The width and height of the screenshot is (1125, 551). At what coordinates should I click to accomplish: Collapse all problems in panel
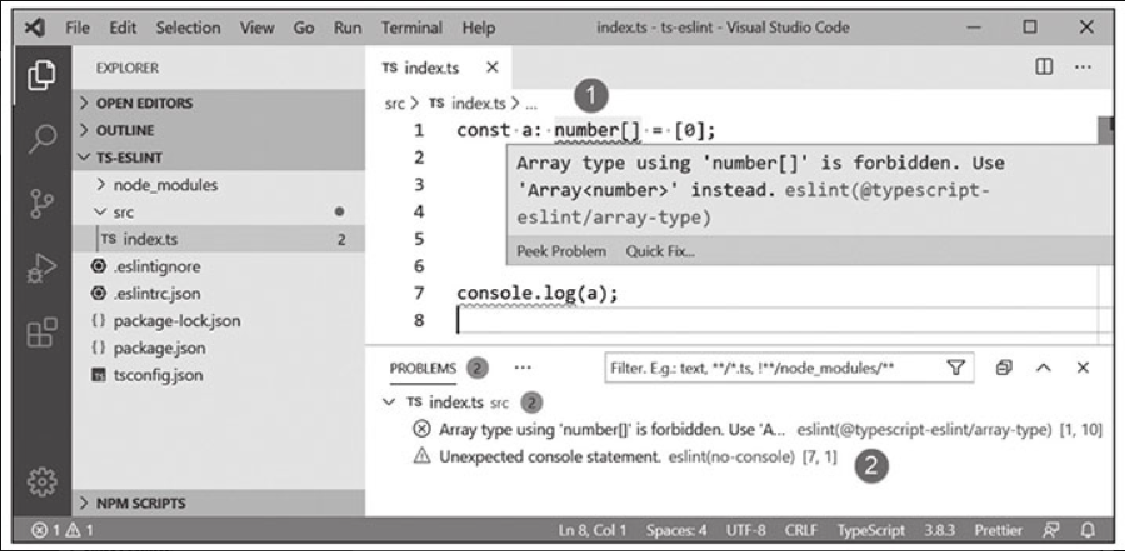(1004, 368)
